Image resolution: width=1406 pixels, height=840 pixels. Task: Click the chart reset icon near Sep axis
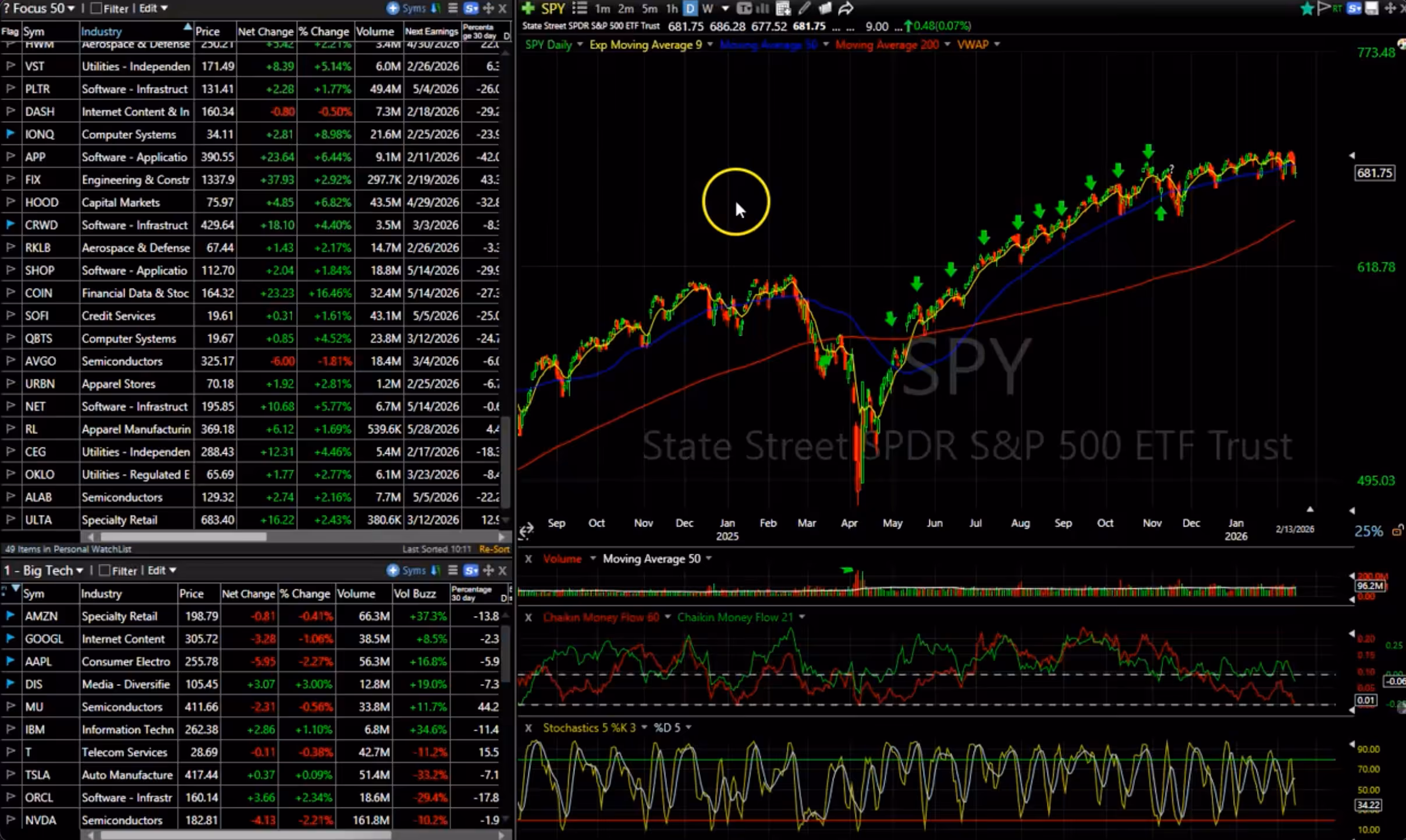pos(526,530)
